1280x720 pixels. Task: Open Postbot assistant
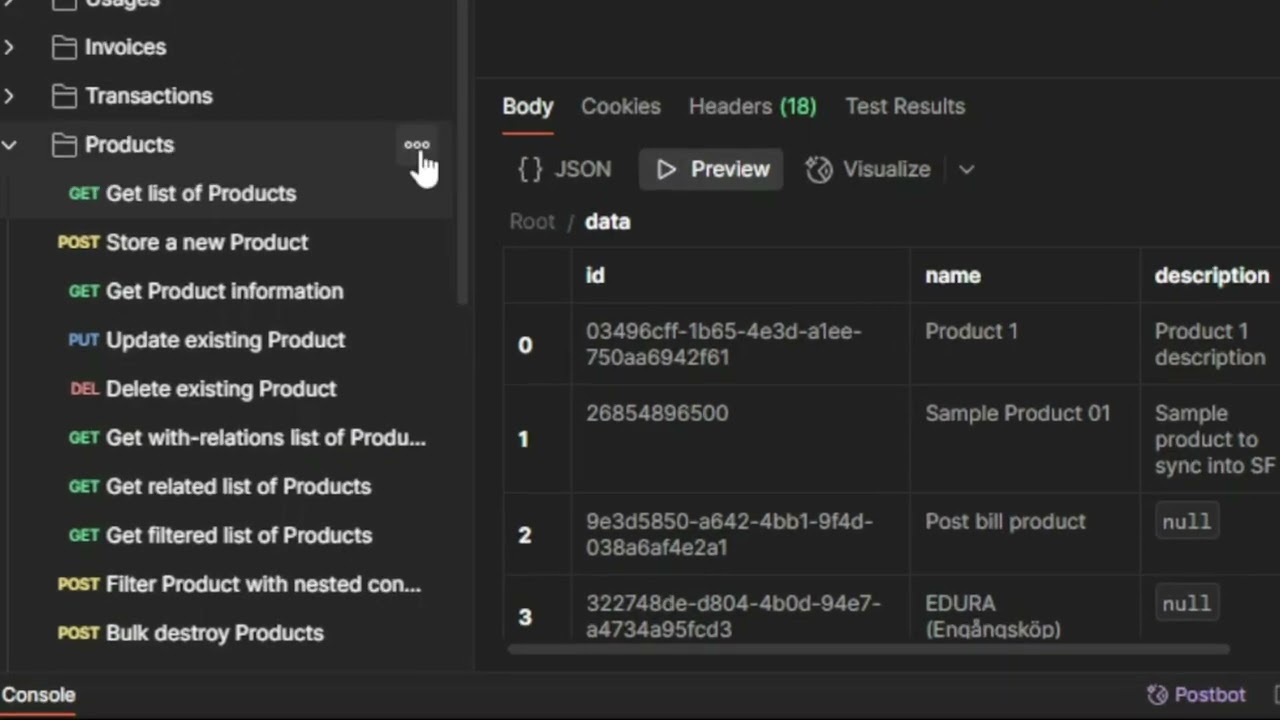(1196, 695)
